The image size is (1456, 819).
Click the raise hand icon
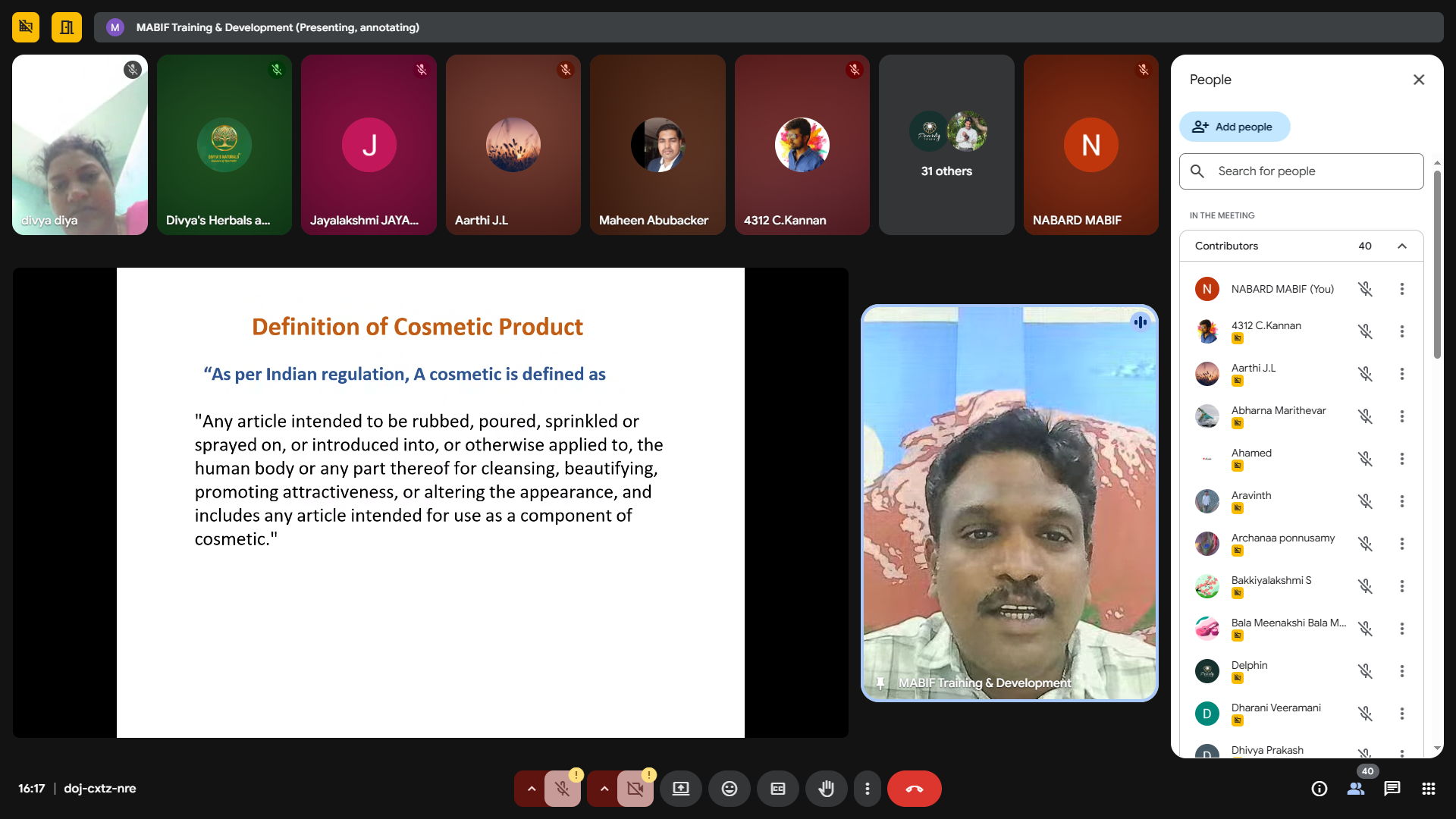tap(826, 789)
